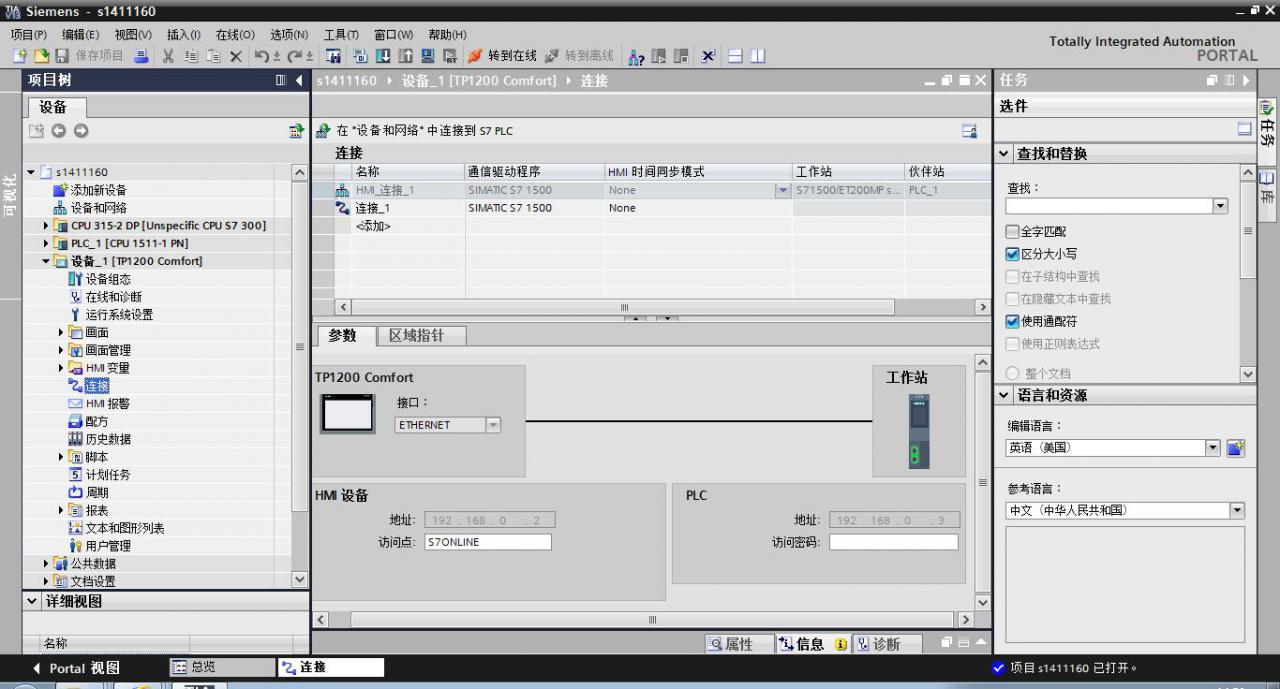Toggle the 使用通配符 checkbox
The width and height of the screenshot is (1280, 689).
1012,321
